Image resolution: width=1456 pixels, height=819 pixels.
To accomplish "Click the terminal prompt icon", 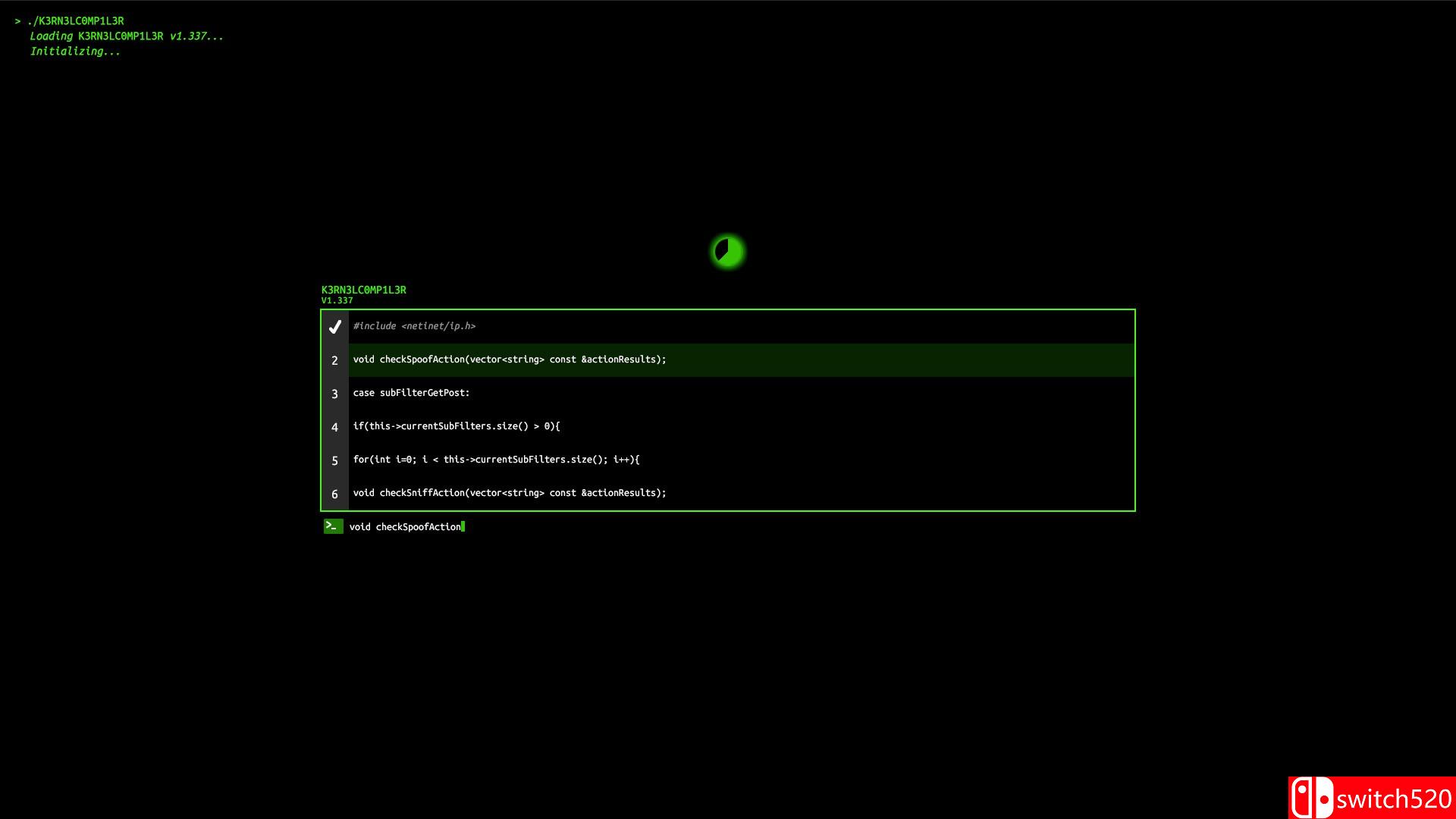I will (333, 526).
